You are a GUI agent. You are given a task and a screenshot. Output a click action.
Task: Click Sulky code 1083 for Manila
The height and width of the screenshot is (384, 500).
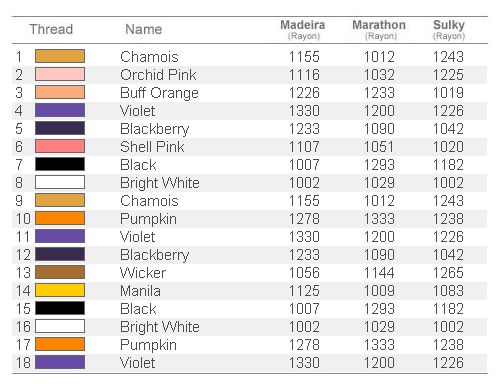coord(448,291)
